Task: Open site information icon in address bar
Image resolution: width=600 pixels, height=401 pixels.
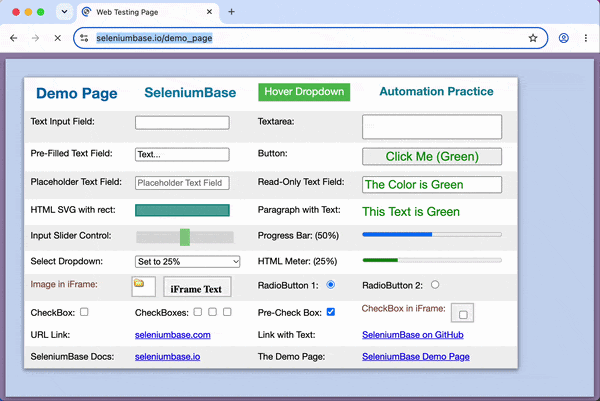Action: click(84, 38)
